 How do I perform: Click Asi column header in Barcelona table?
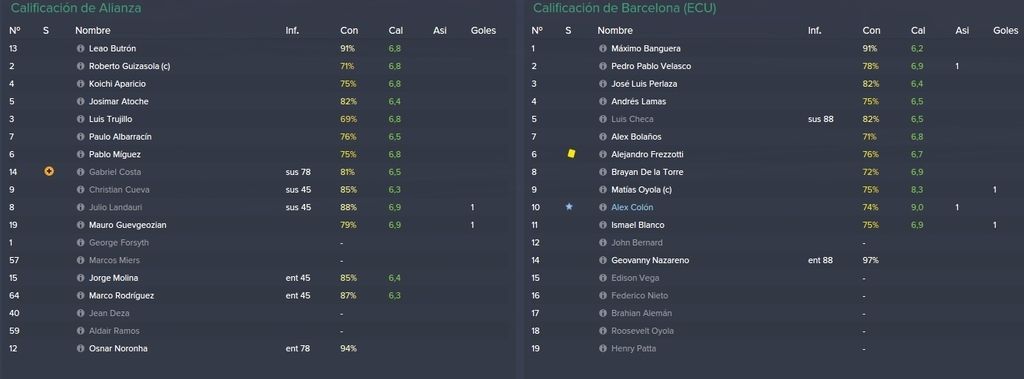tap(962, 31)
